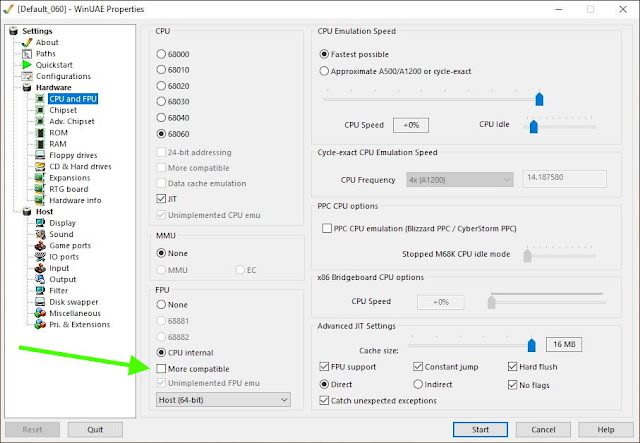The width and height of the screenshot is (640, 443).
Task: Select Indirect JIT mode
Action: point(418,384)
